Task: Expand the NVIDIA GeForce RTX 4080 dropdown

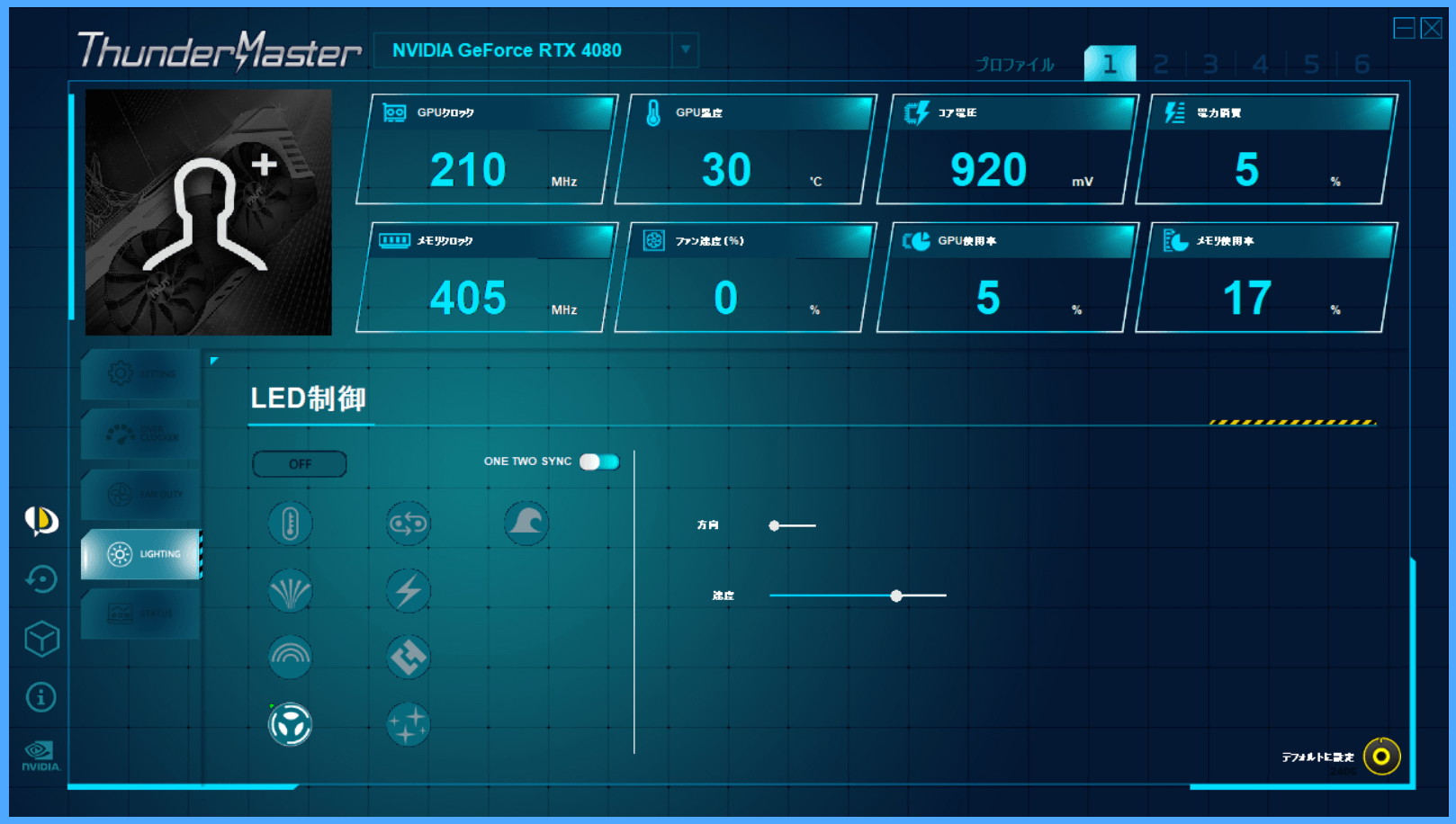Action: tap(685, 50)
